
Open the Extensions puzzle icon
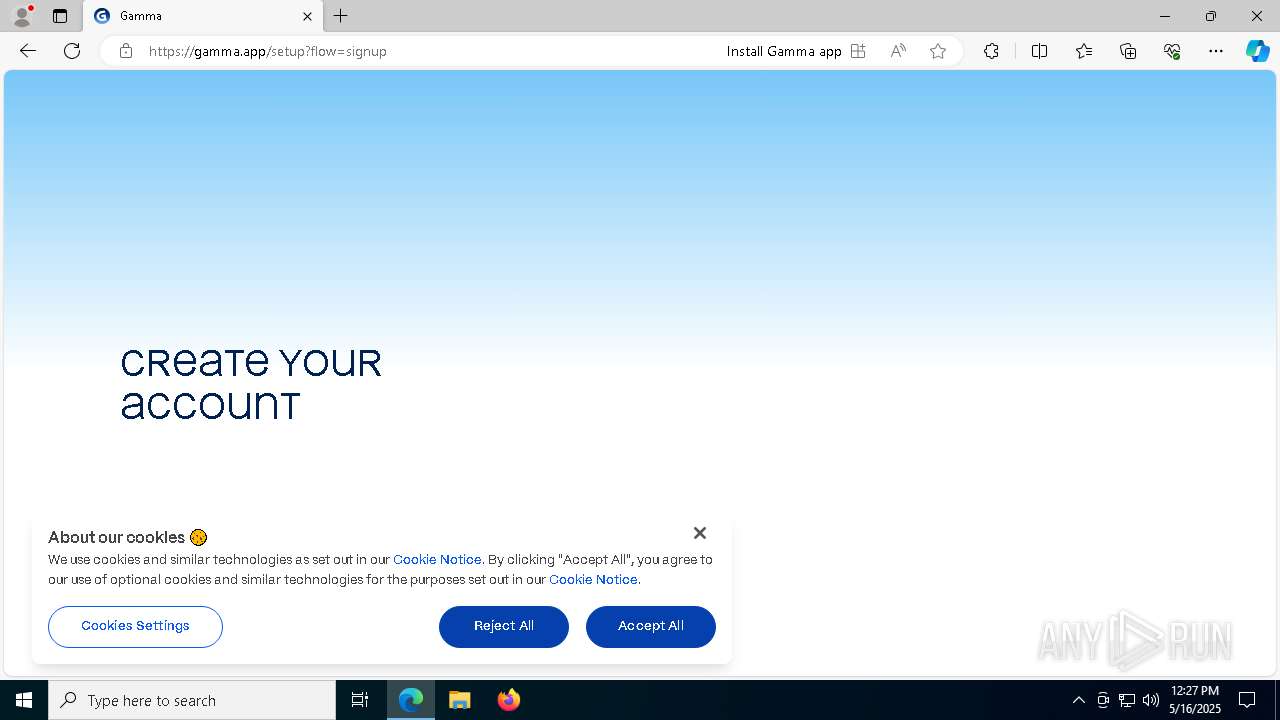pyautogui.click(x=991, y=51)
